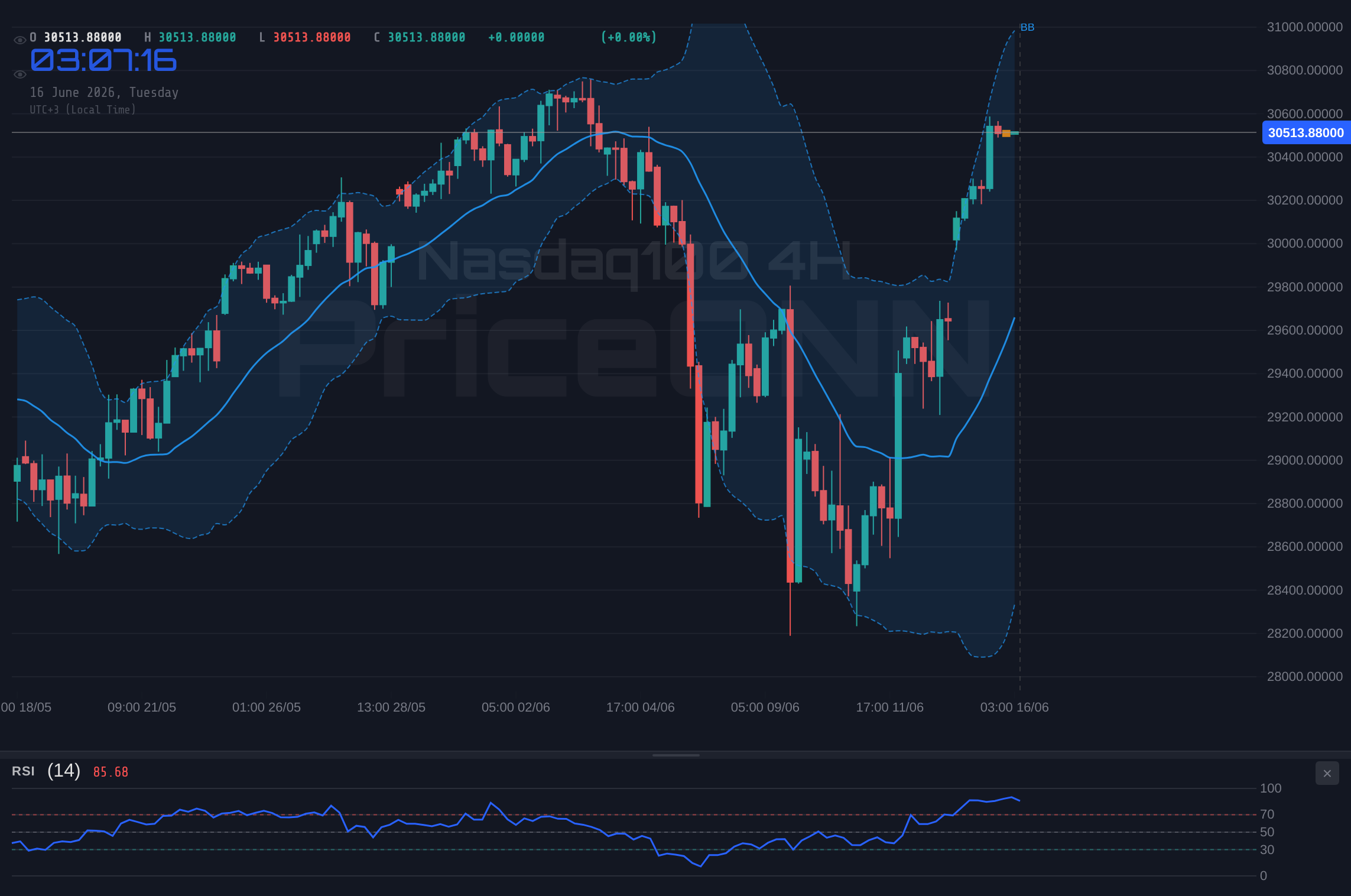
Task: Click the 17:00 11/06 time axis label
Action: click(890, 707)
